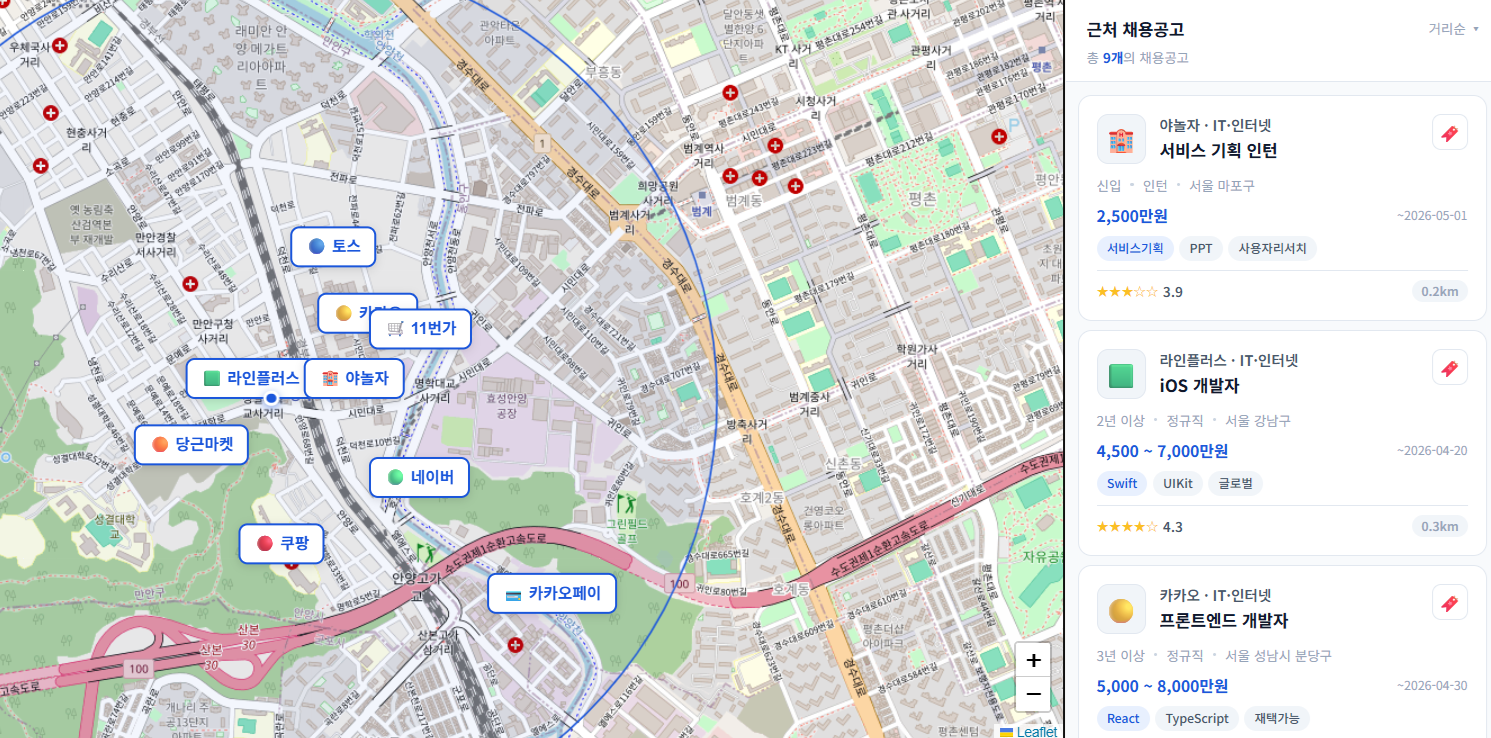Open the iOS 개발자 job title

click(x=1199, y=386)
